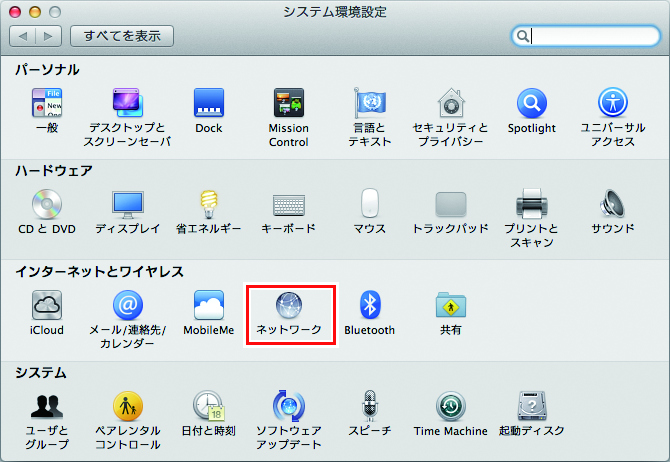Click the magnifying glass in search field

coord(522,36)
